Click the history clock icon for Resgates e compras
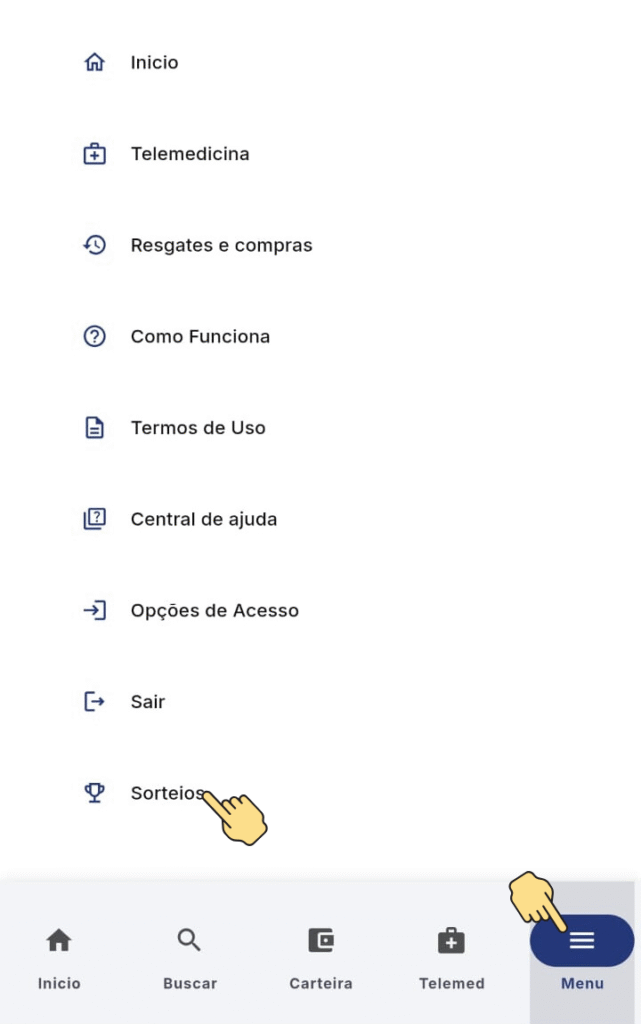641x1024 pixels. [95, 245]
